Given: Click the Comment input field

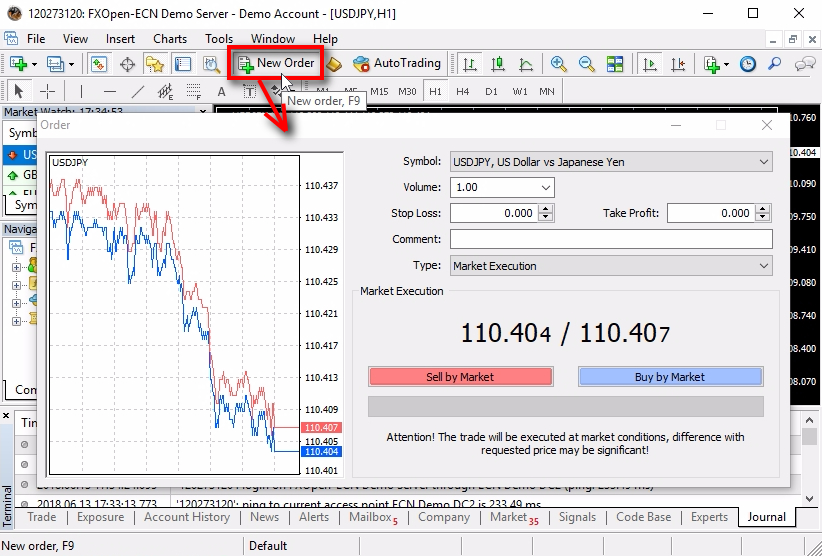Looking at the screenshot, I should tap(611, 239).
